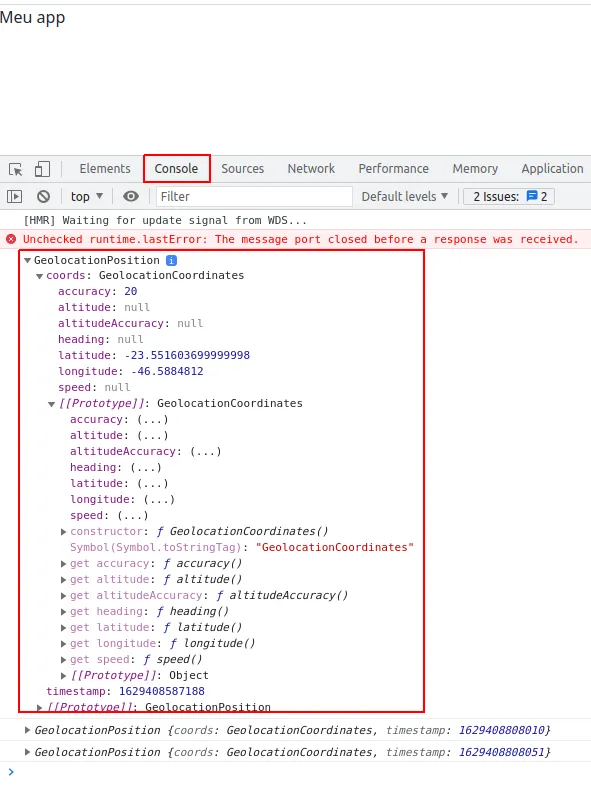The height and width of the screenshot is (789, 591).
Task: Click the eye live expression icon
Action: 131,196
